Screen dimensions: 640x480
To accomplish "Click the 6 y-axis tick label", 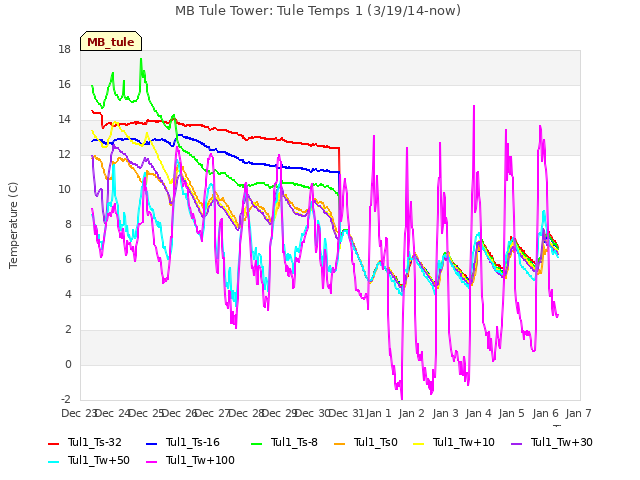I will [68, 260].
